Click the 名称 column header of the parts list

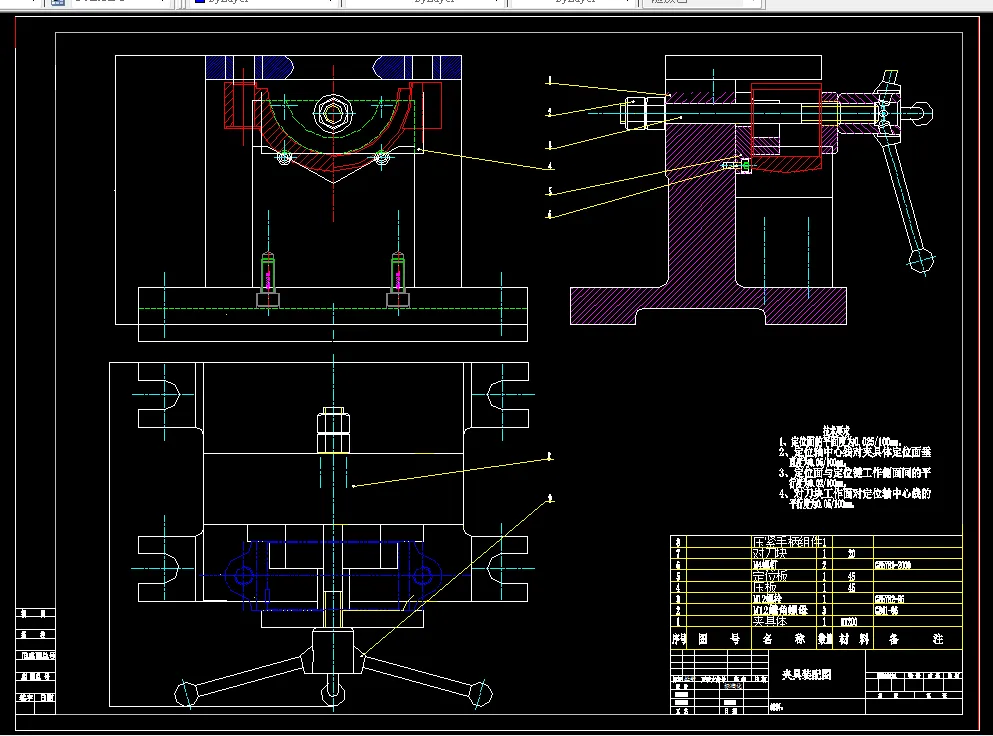pyautogui.click(x=783, y=639)
